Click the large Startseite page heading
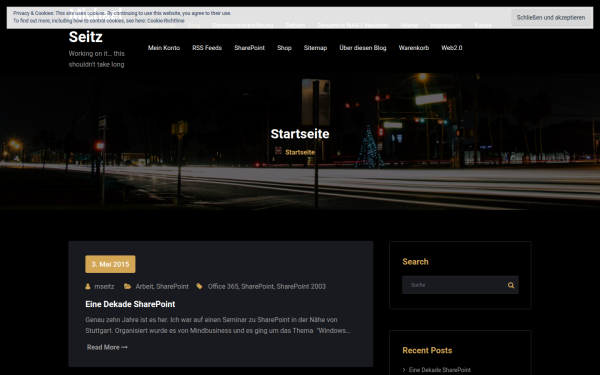The height and width of the screenshot is (375, 600). [300, 134]
